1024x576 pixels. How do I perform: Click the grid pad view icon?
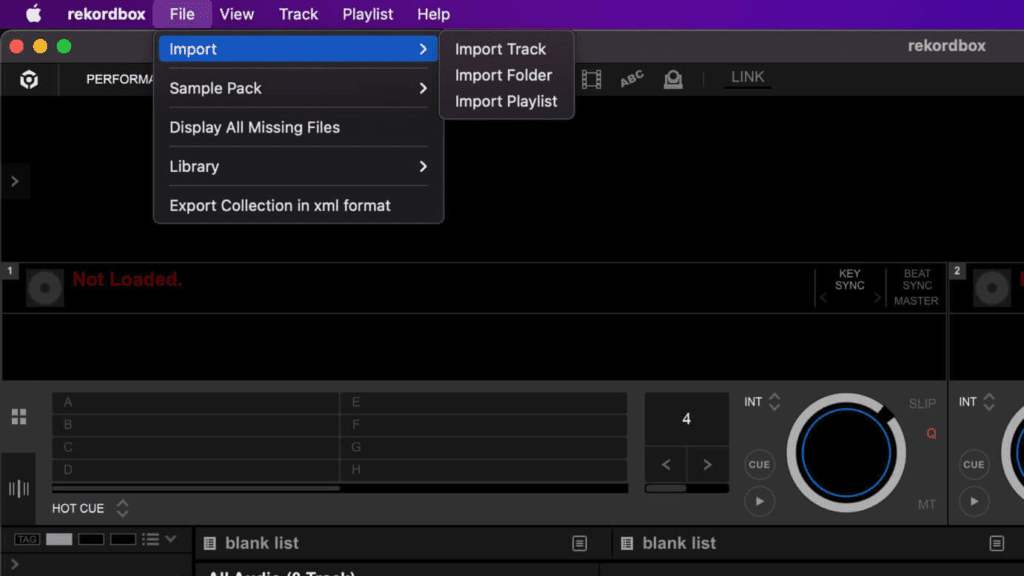tap(19, 416)
